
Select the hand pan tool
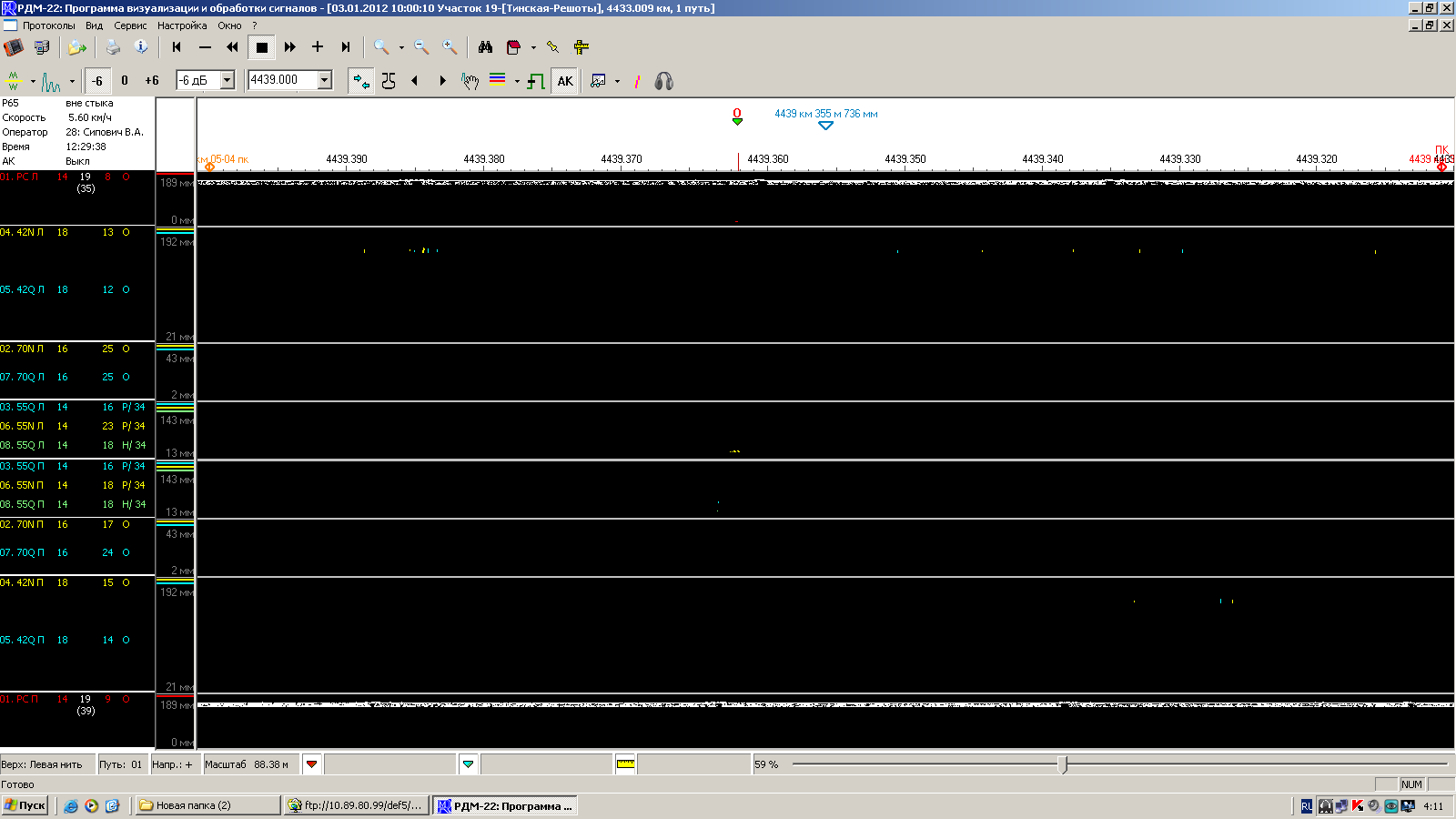(x=470, y=81)
